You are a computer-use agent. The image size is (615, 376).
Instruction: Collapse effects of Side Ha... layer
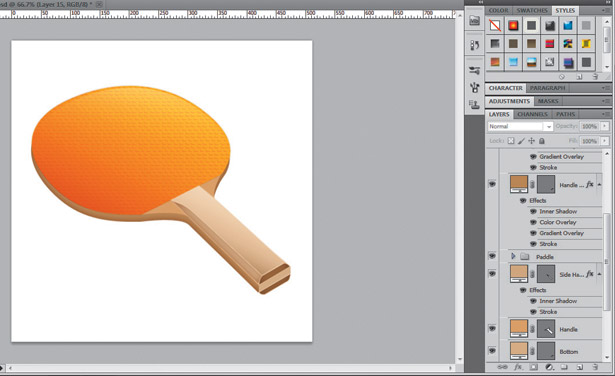pyautogui.click(x=599, y=274)
